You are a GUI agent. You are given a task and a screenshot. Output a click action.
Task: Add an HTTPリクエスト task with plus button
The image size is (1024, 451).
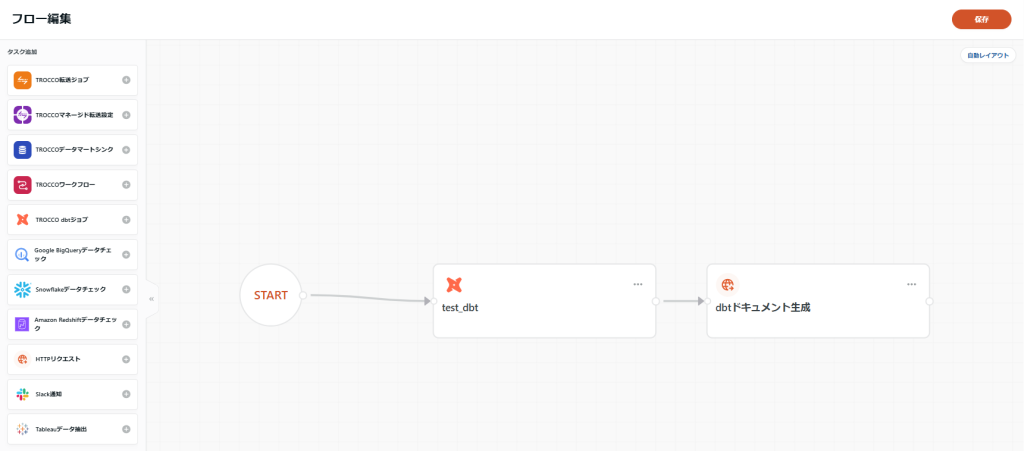point(126,359)
